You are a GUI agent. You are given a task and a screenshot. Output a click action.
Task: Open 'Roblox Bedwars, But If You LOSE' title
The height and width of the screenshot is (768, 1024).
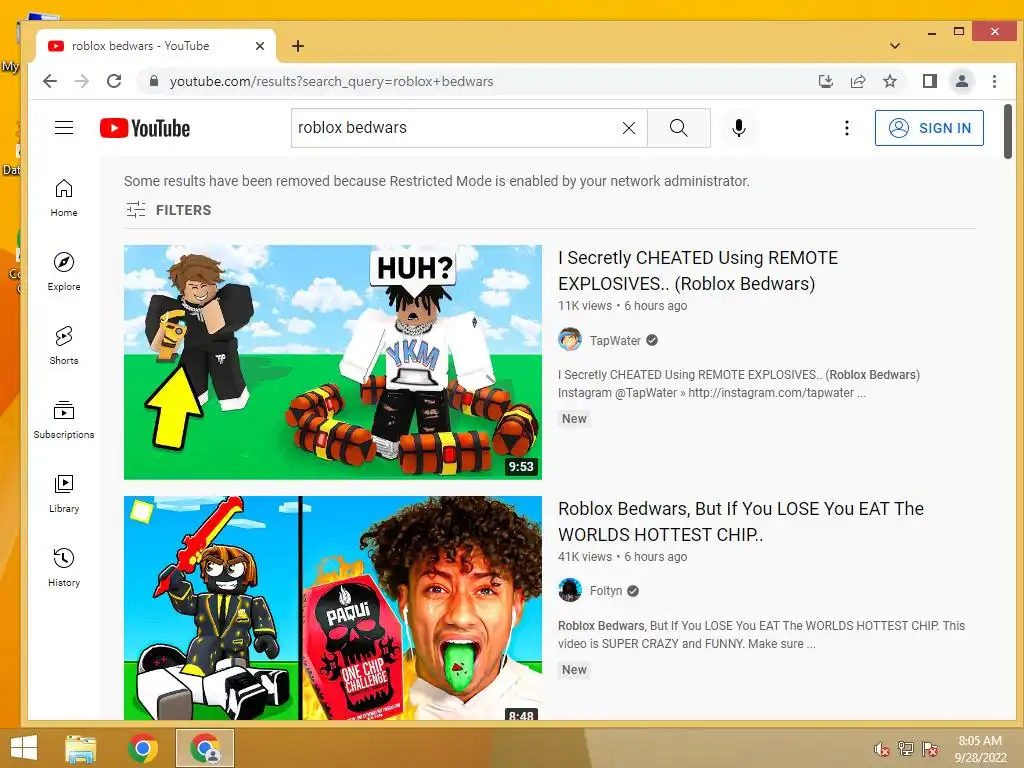coord(741,521)
